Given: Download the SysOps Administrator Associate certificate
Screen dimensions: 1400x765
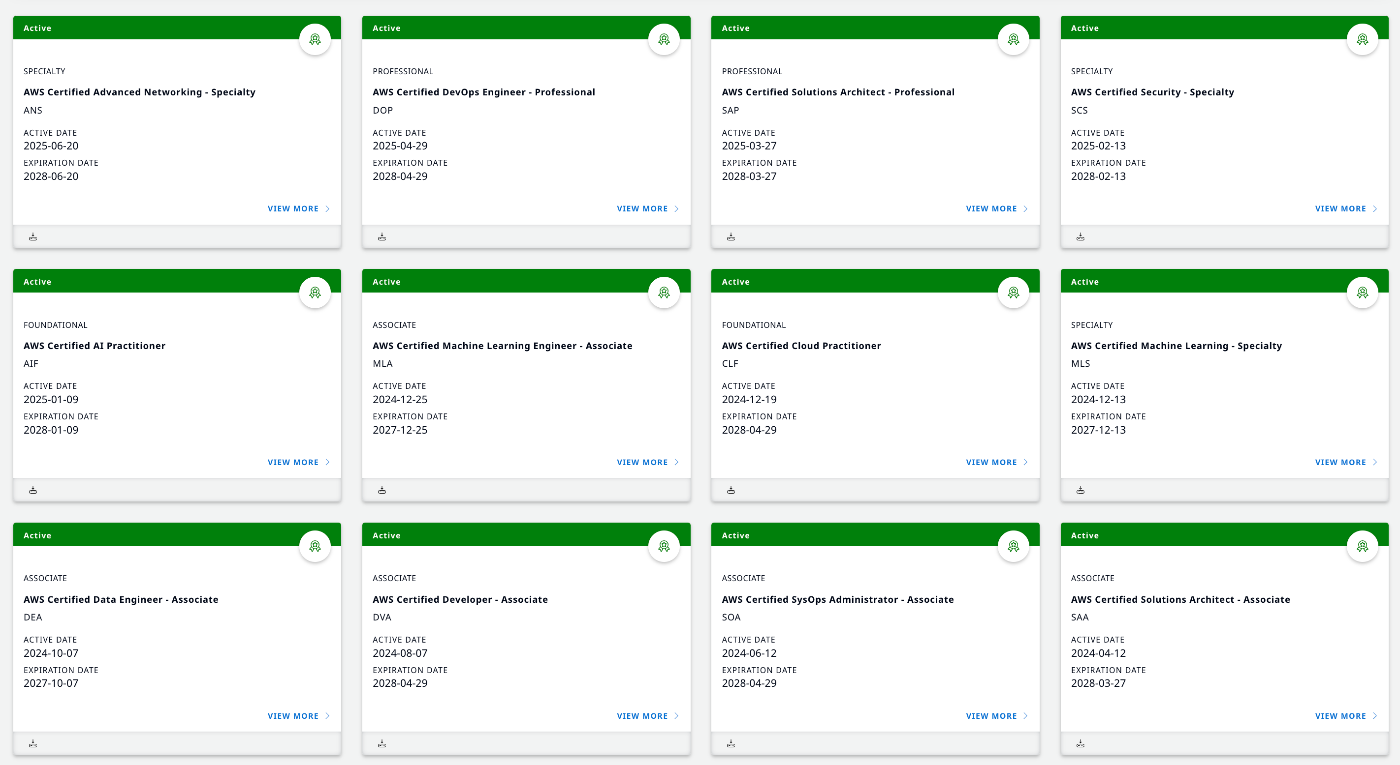Looking at the screenshot, I should (731, 744).
